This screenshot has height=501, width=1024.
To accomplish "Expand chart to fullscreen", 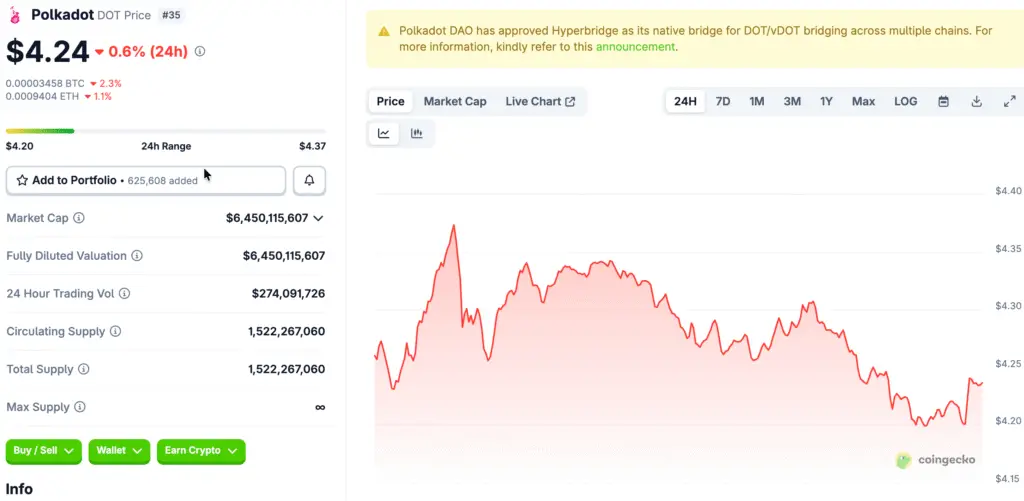I will click(1009, 101).
